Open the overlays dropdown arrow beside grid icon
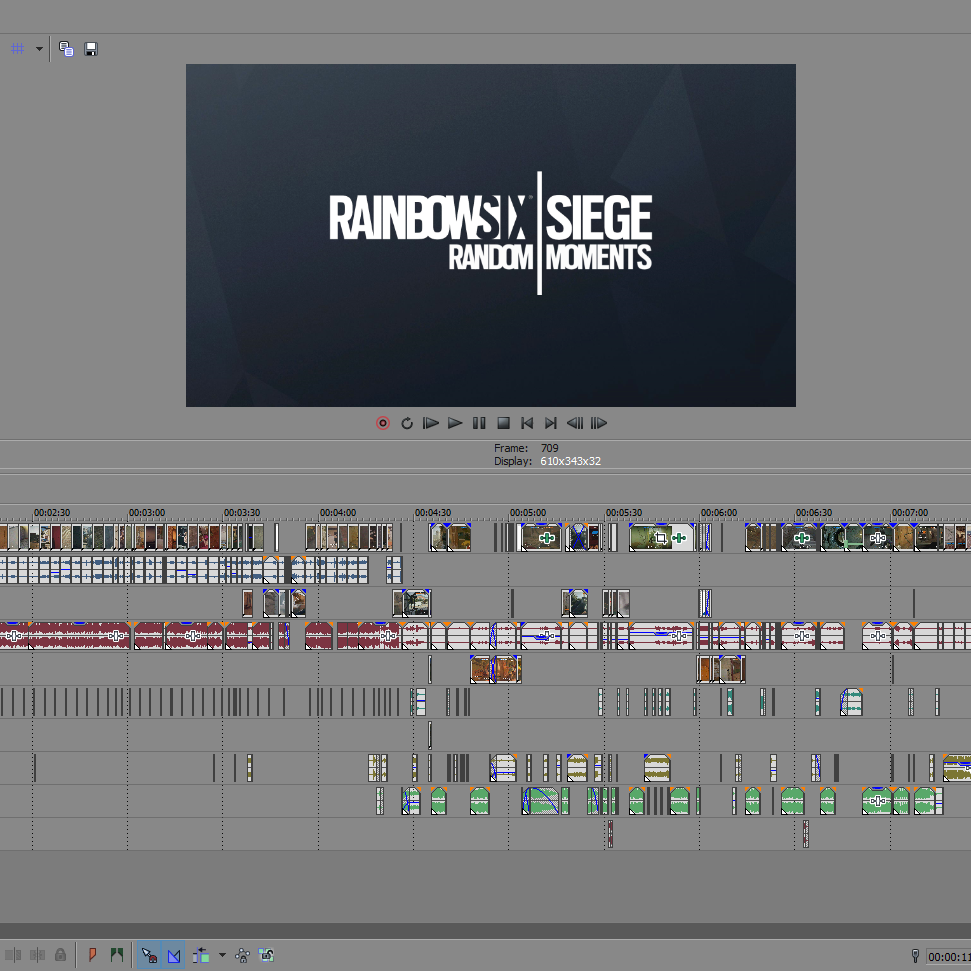Screen dimensions: 971x971 pyautogui.click(x=39, y=49)
